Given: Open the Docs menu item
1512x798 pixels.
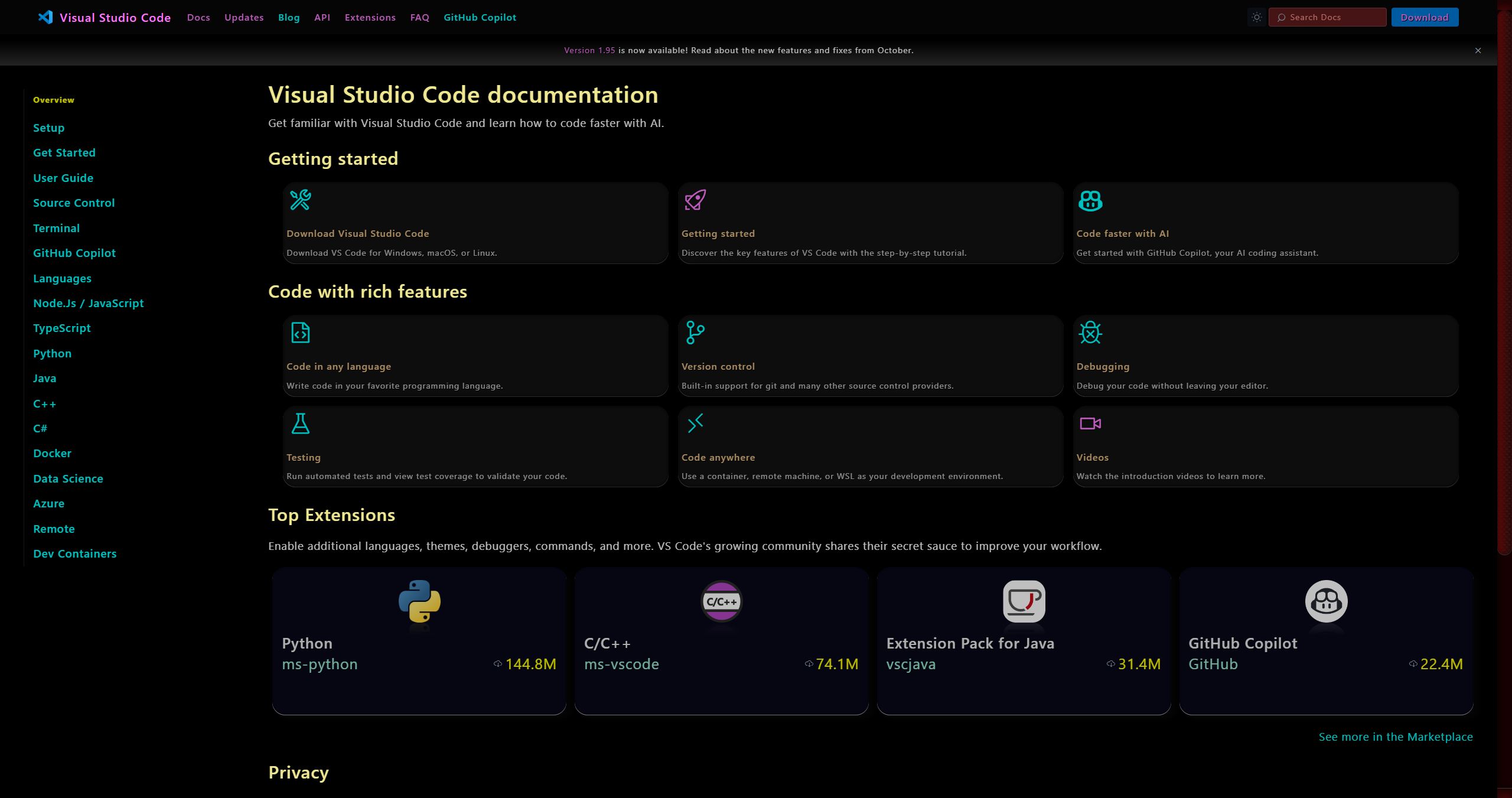Looking at the screenshot, I should (198, 18).
